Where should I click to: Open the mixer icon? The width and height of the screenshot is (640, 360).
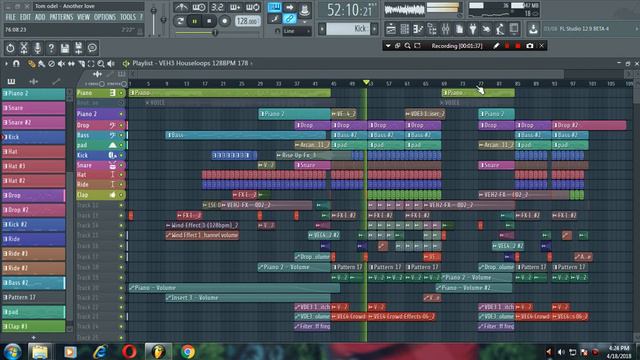click(445, 29)
